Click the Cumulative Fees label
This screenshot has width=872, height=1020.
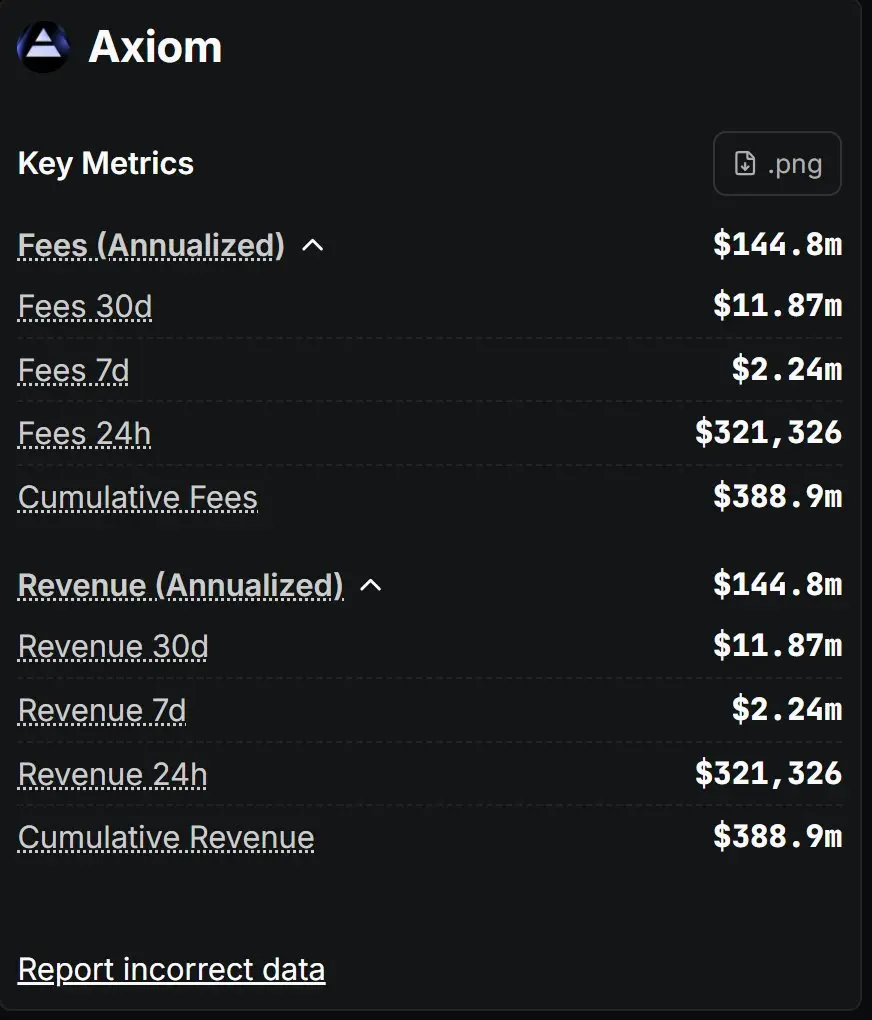138,497
